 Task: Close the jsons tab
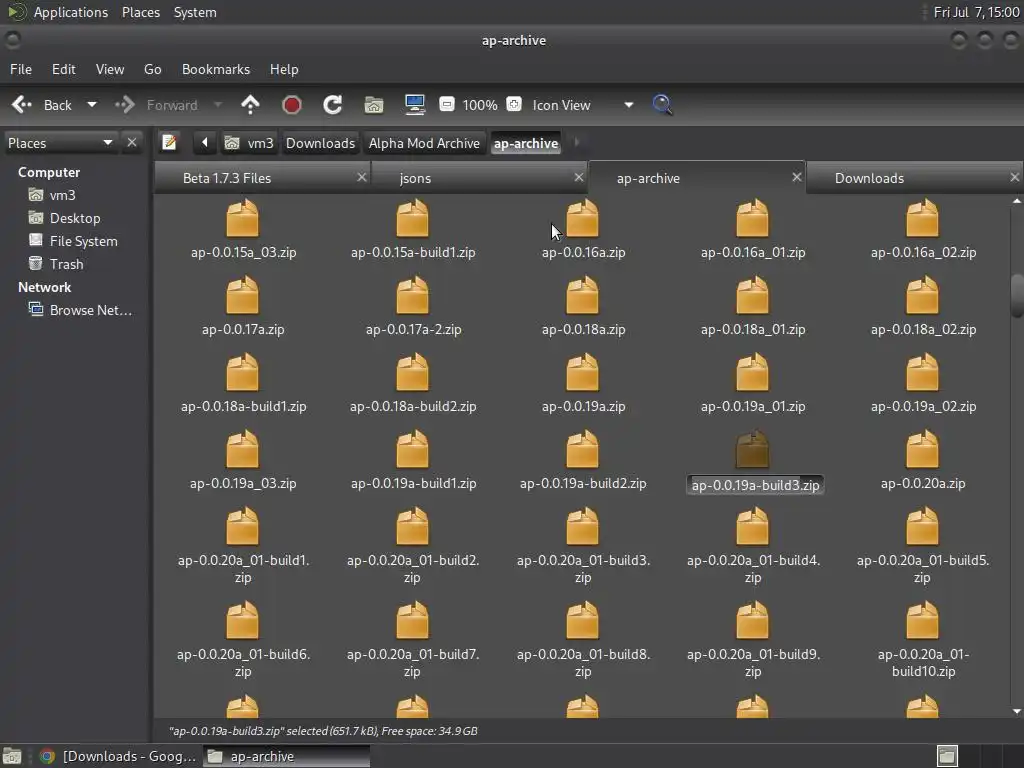pyautogui.click(x=579, y=177)
